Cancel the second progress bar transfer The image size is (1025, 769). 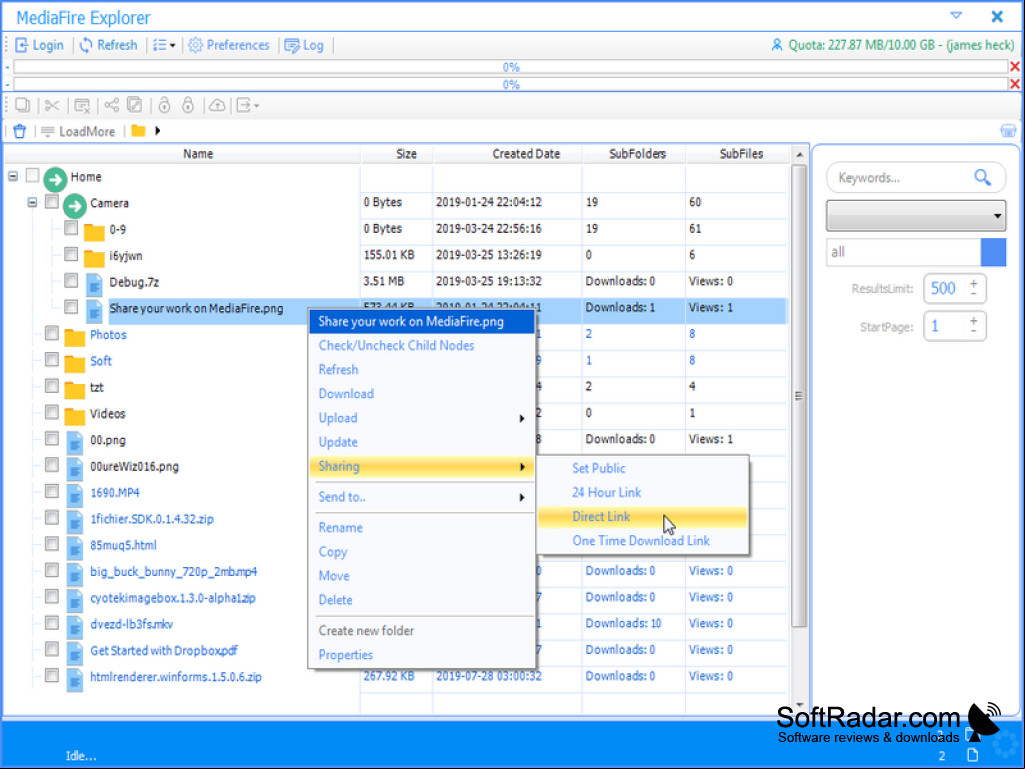point(1015,84)
